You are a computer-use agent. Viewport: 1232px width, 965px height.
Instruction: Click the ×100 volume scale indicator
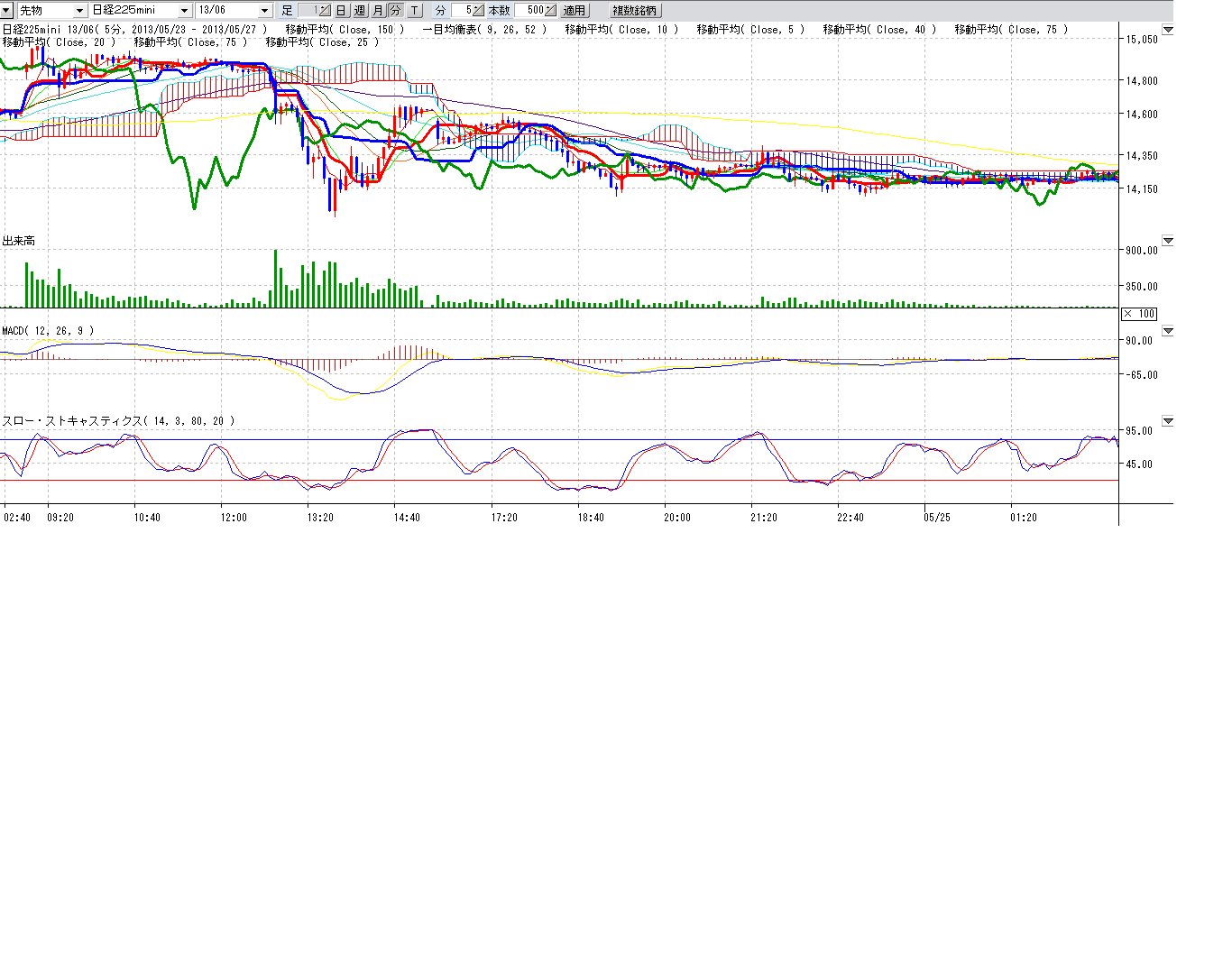click(1138, 314)
